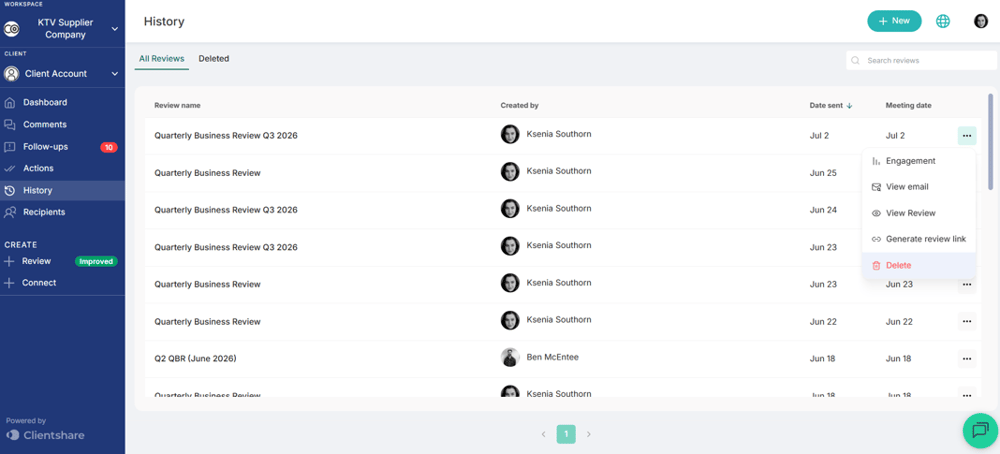
Task: Click the plus icon next to Review
Action: [x=9, y=261]
